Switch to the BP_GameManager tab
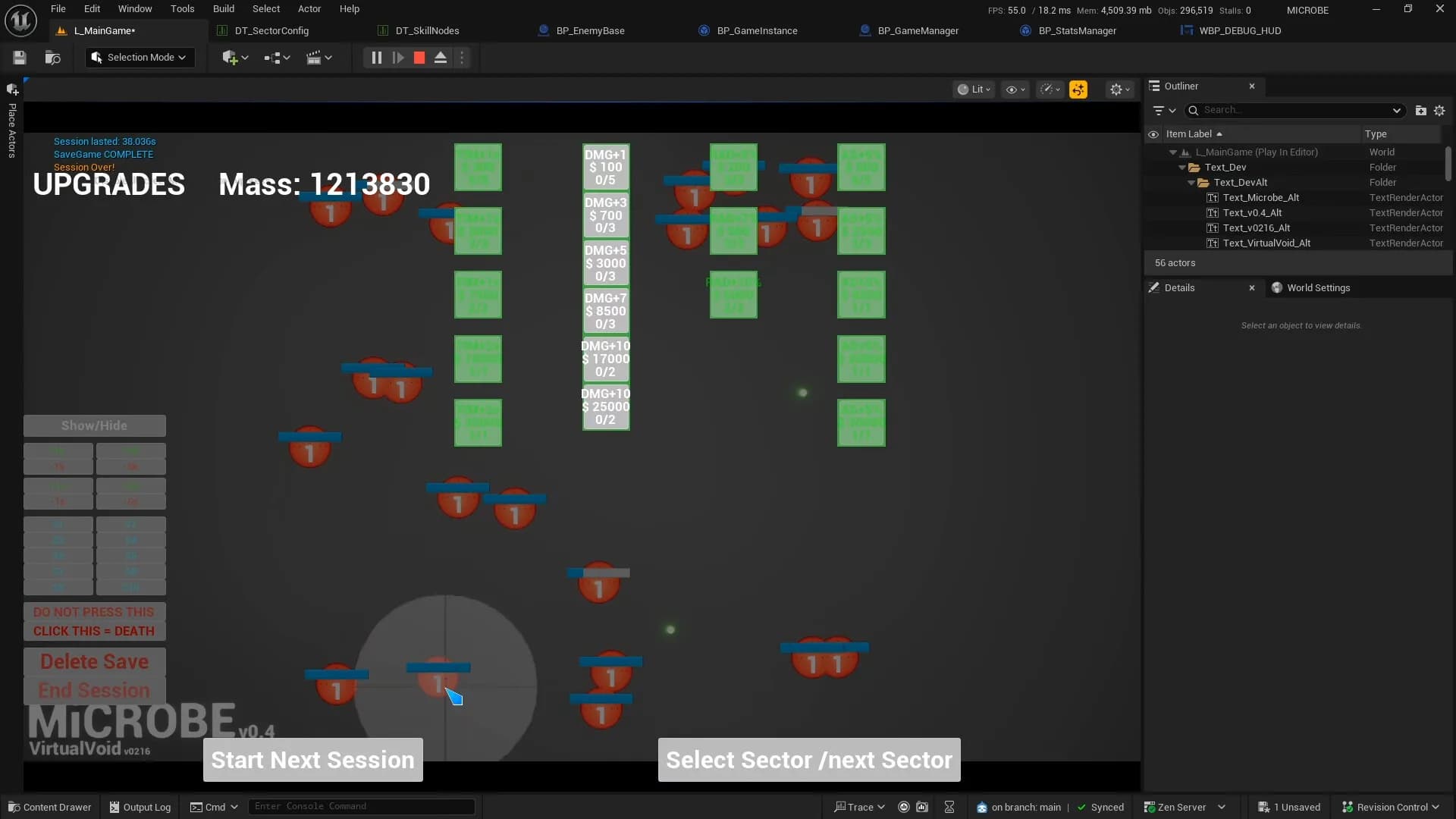1456x819 pixels. pos(918,31)
